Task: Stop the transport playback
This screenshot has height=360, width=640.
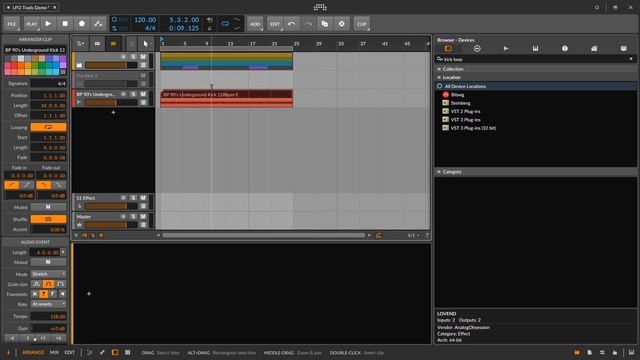Action: click(x=65, y=24)
